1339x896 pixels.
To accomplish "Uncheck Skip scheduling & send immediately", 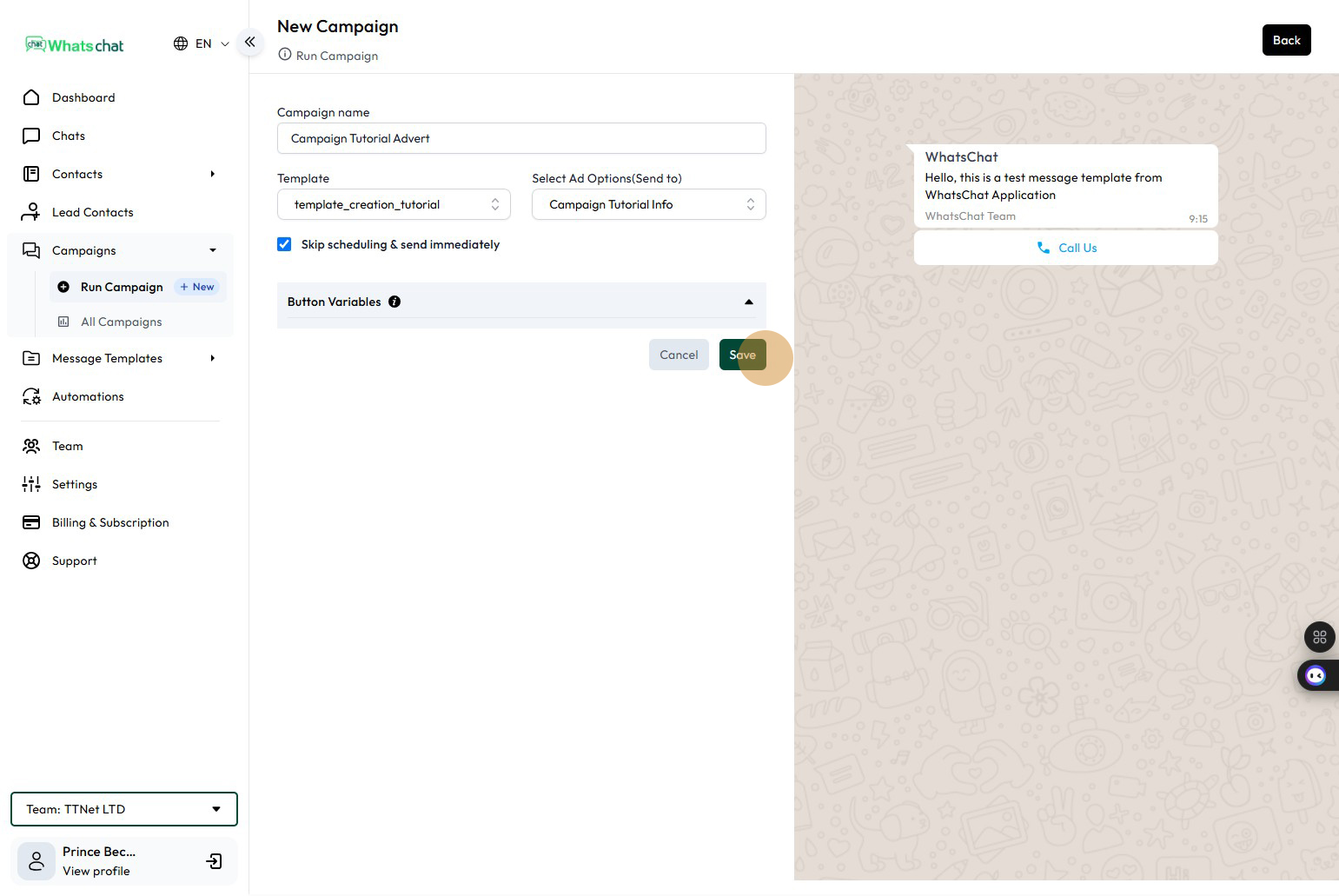I will coord(284,244).
